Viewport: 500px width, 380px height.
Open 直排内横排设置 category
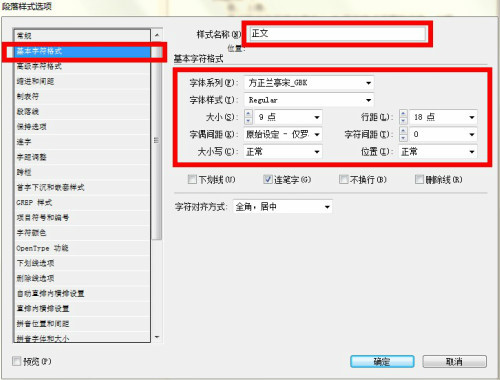[x=82, y=309]
